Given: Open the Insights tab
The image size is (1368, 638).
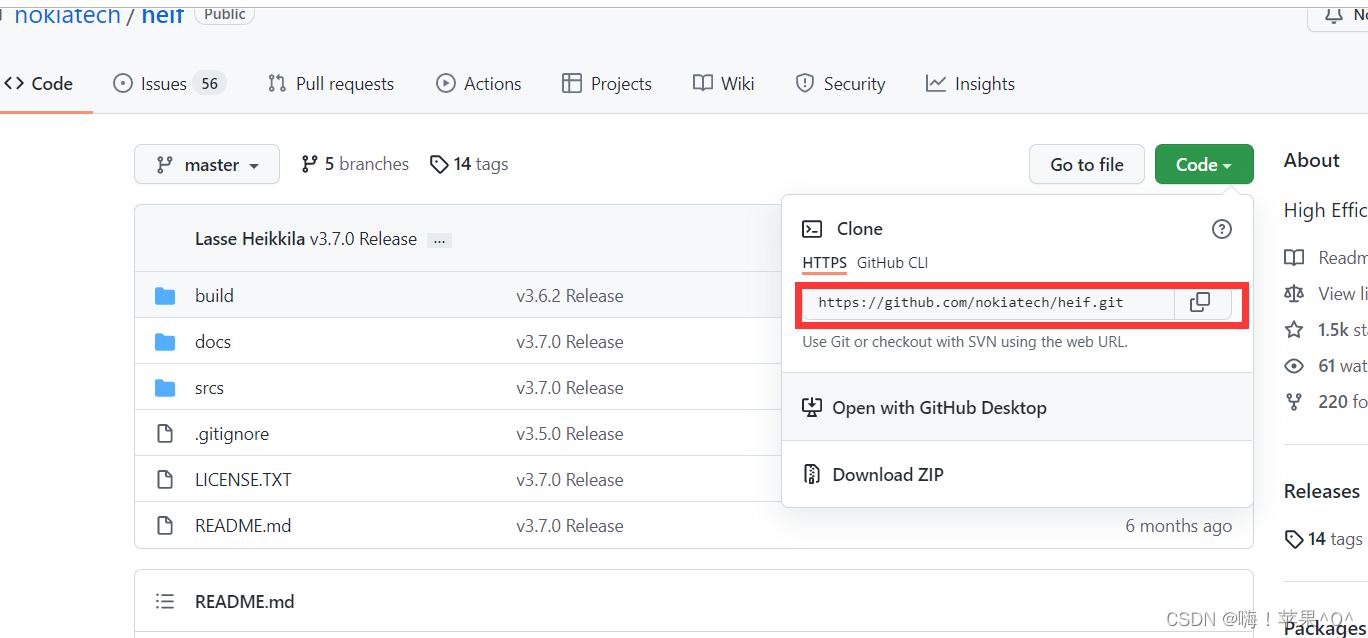Looking at the screenshot, I should click(970, 84).
